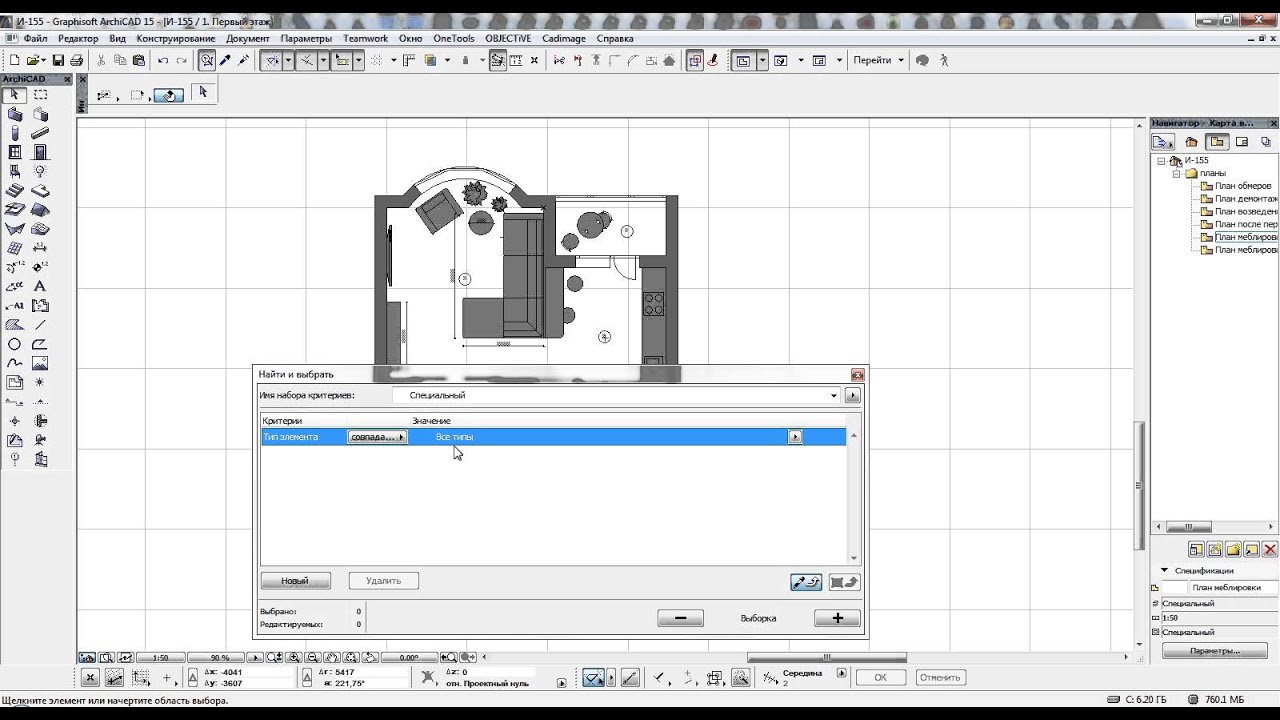
Task: Open the 'совпада...' condition dropdown
Action: tap(378, 437)
